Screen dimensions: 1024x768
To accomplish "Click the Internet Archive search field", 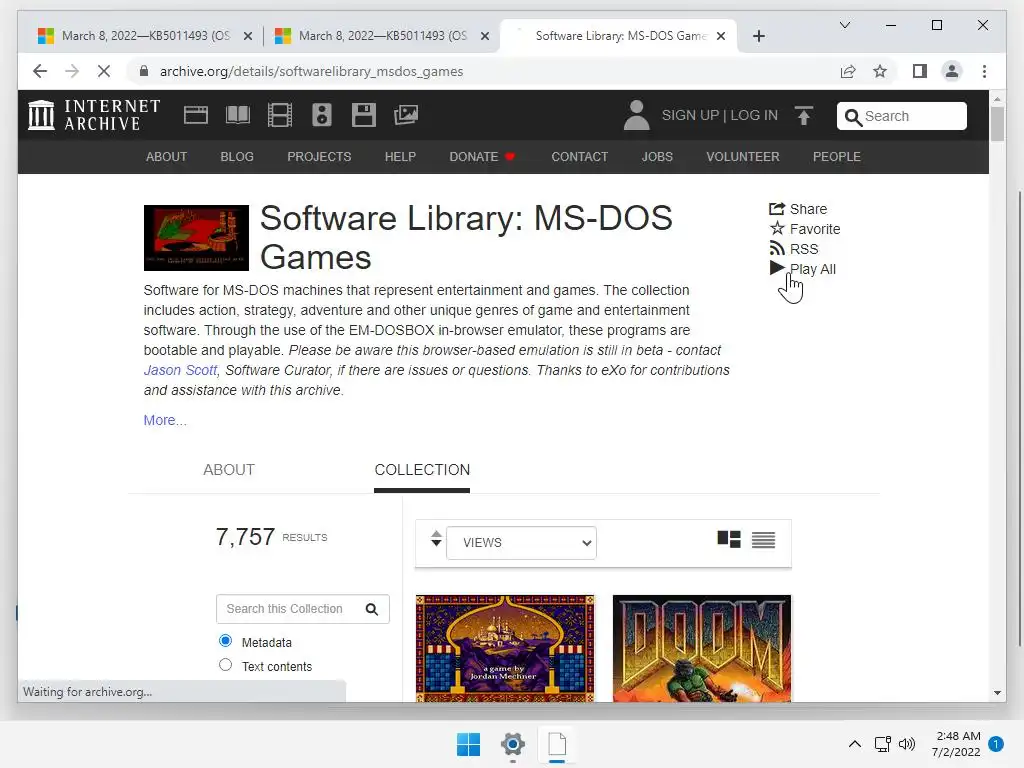I will pos(902,116).
